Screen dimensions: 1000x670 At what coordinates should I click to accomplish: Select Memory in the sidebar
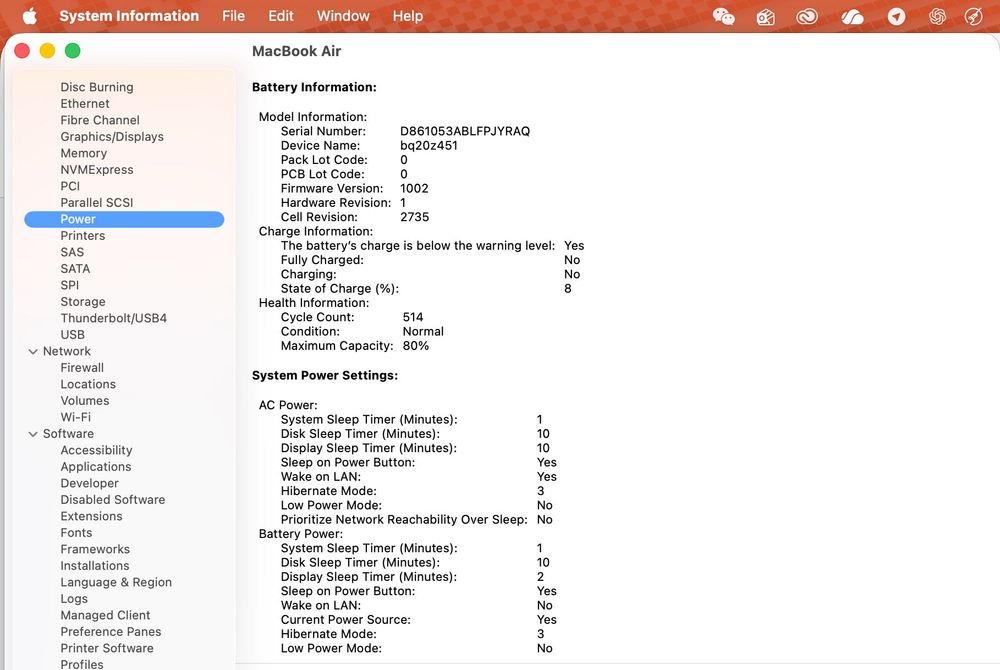[x=84, y=153]
